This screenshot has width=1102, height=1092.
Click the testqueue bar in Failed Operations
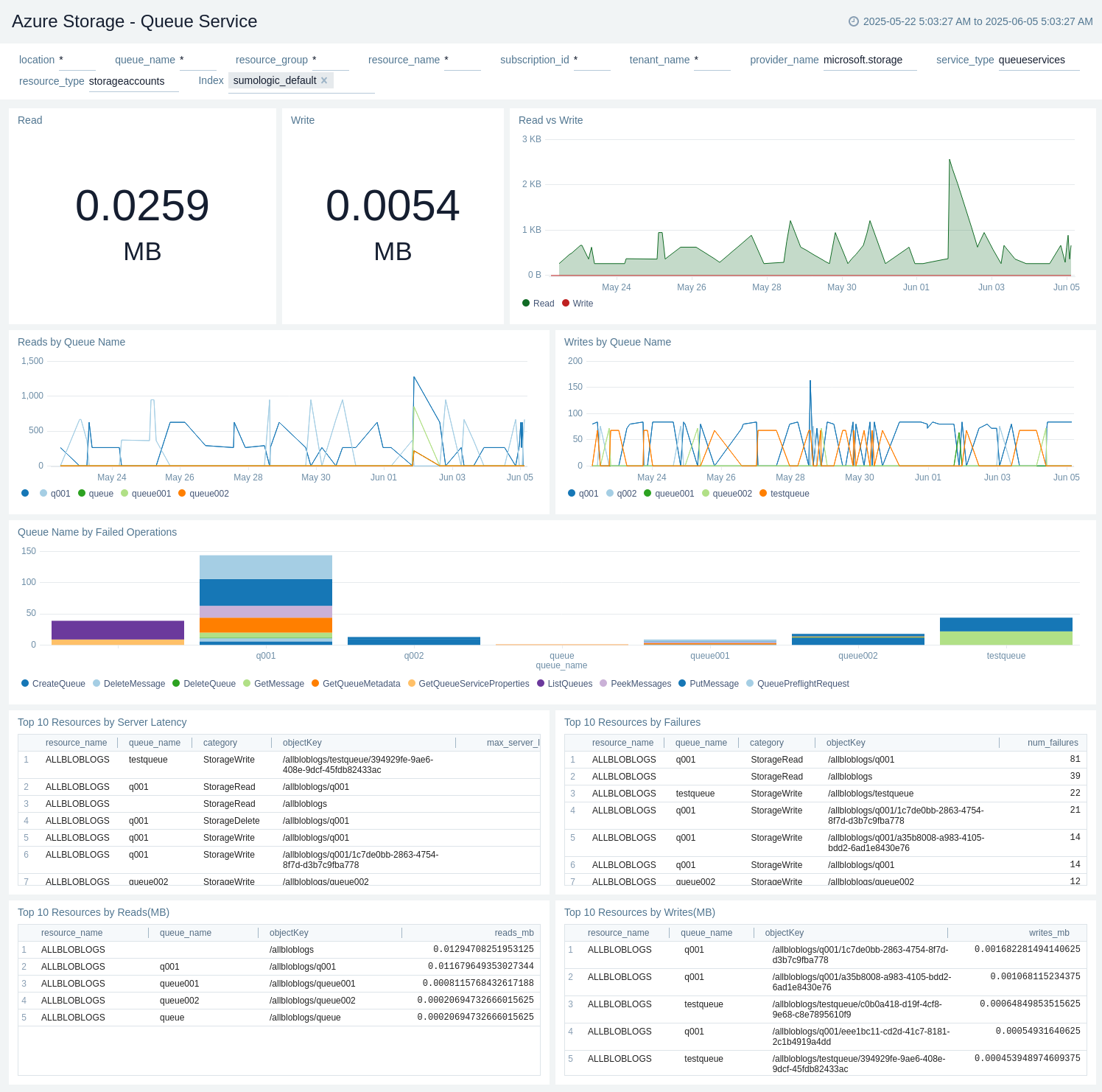click(x=1006, y=631)
